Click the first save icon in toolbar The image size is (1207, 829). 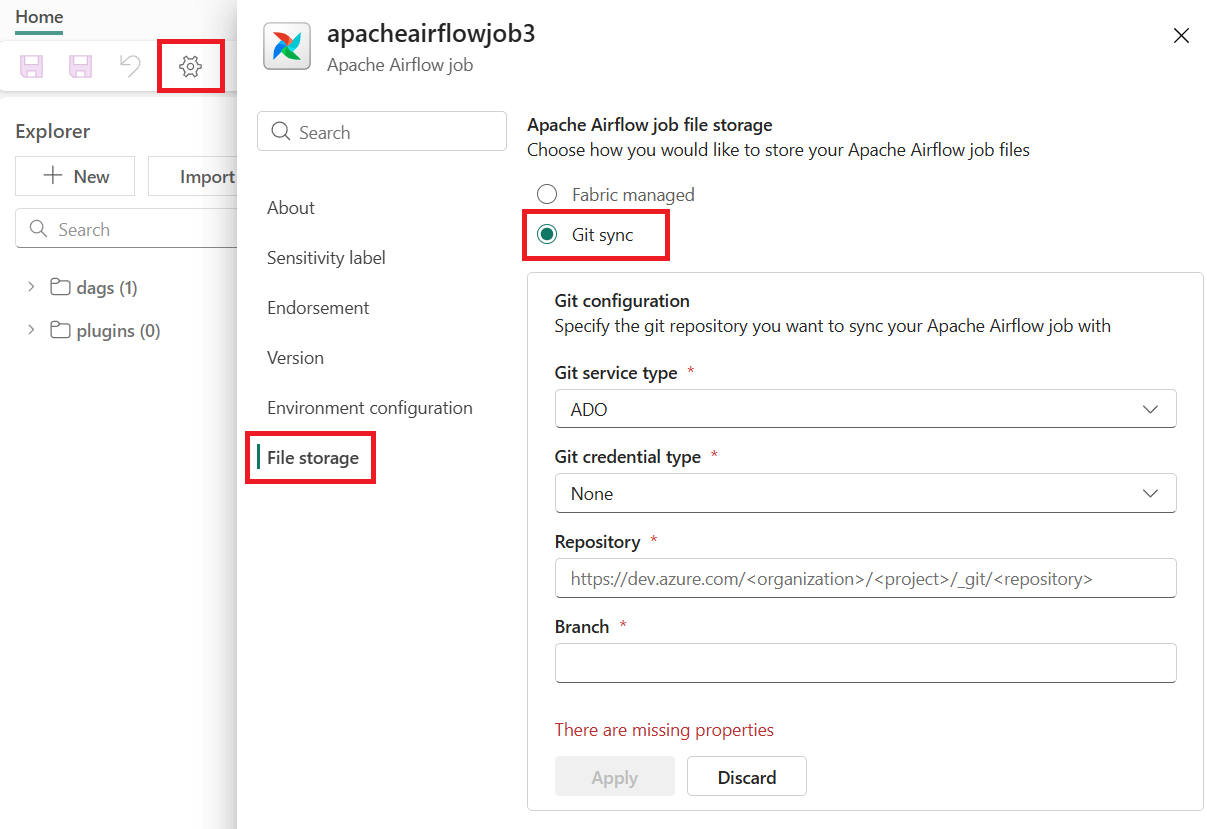click(x=32, y=67)
